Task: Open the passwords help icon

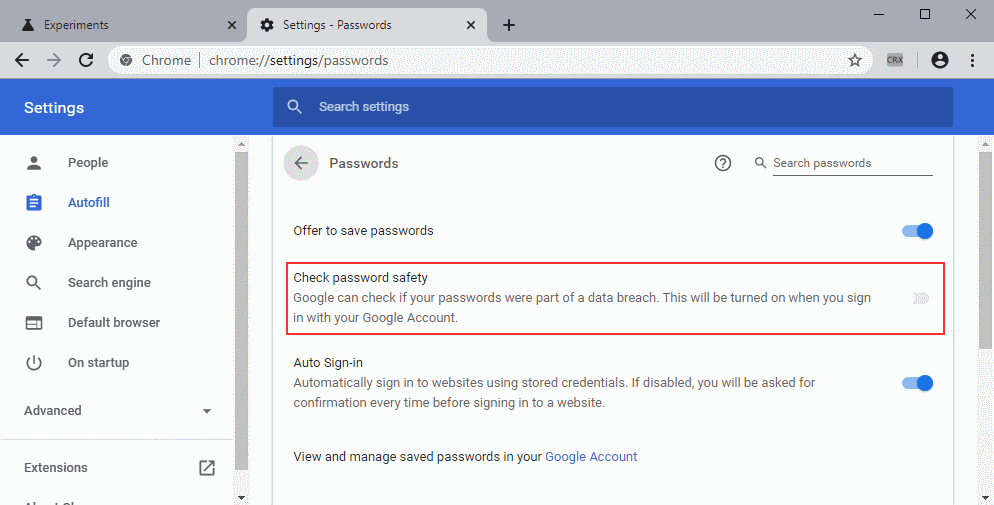Action: point(723,163)
